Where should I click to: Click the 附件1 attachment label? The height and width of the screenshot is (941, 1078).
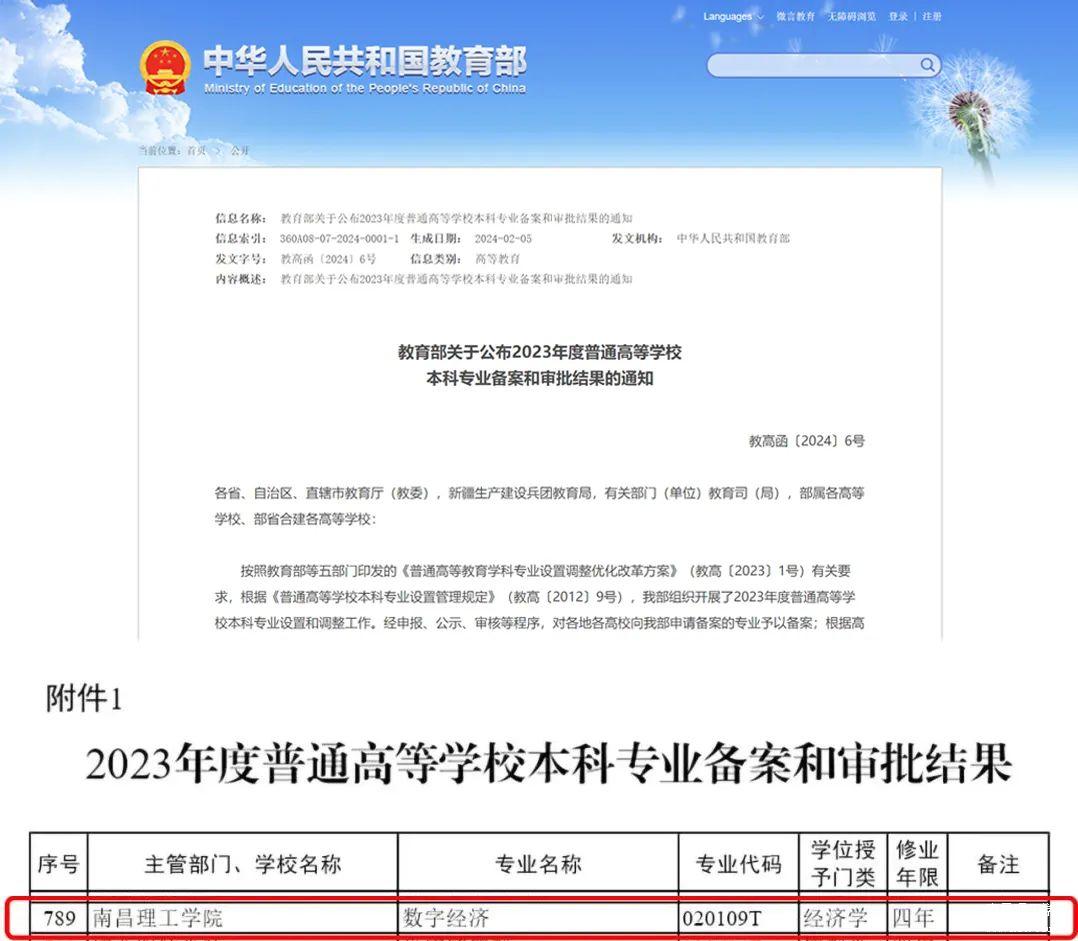[x=83, y=698]
